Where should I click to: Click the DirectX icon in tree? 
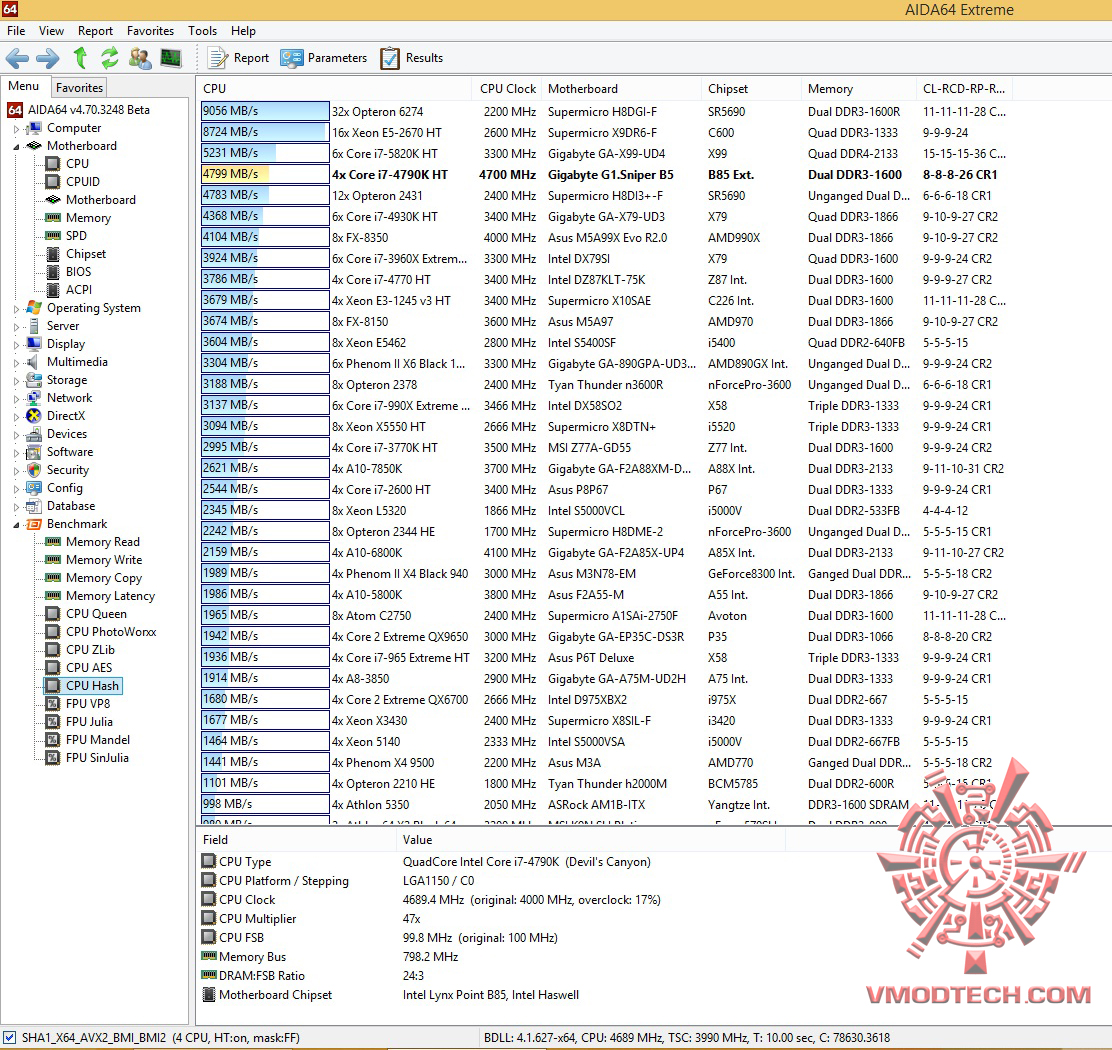click(x=34, y=416)
